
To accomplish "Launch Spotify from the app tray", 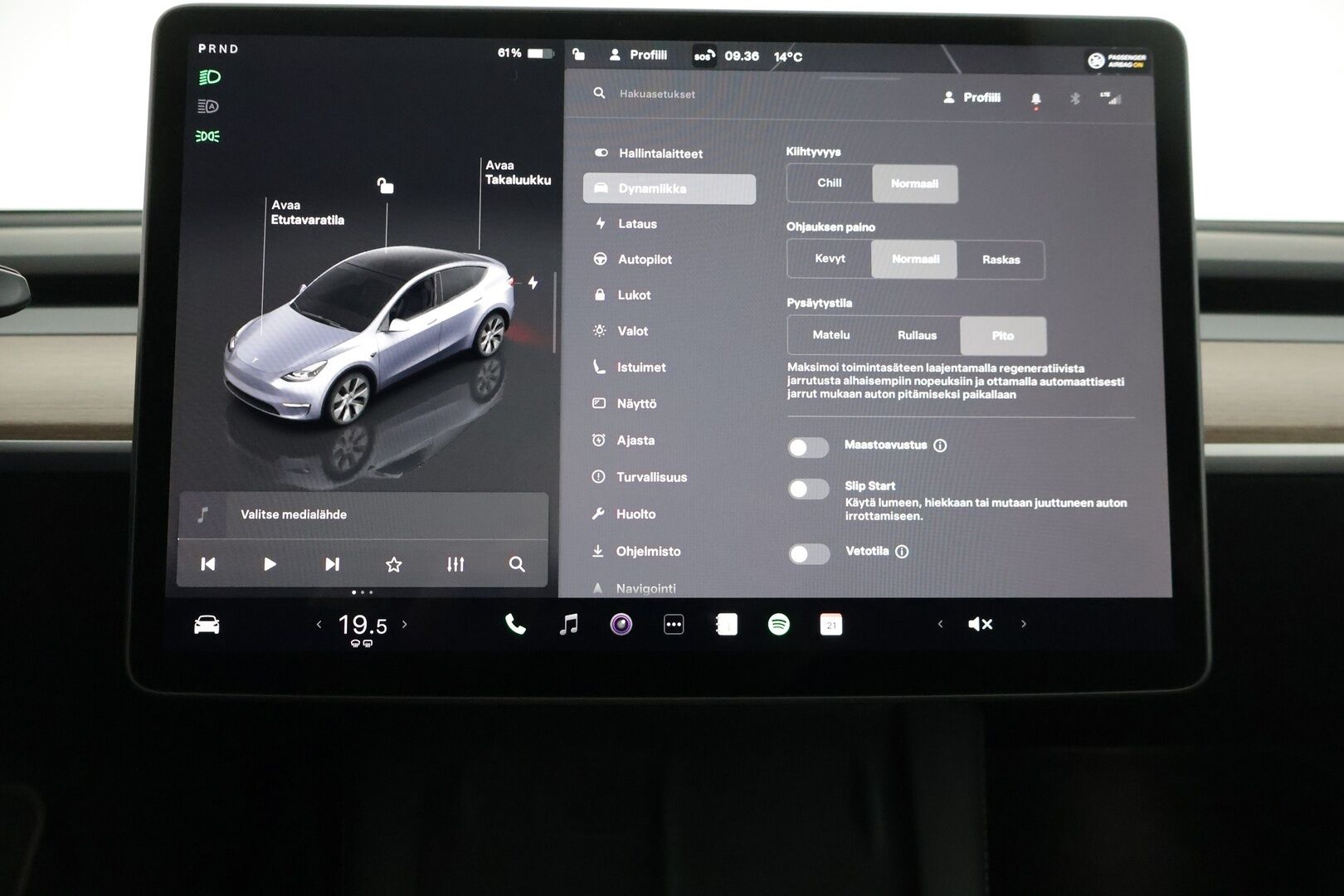I will coord(777,624).
